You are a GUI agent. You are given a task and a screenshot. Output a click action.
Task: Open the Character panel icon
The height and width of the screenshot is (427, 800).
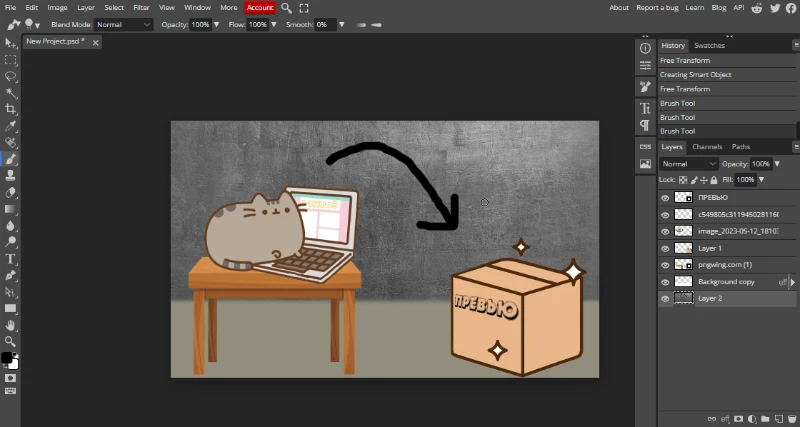(645, 108)
